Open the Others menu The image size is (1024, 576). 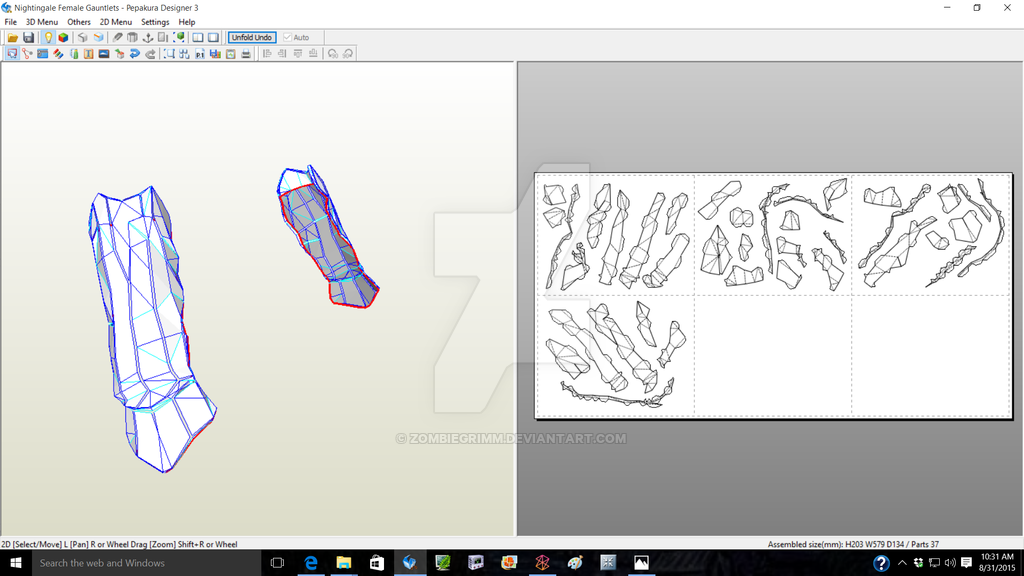[x=79, y=22]
